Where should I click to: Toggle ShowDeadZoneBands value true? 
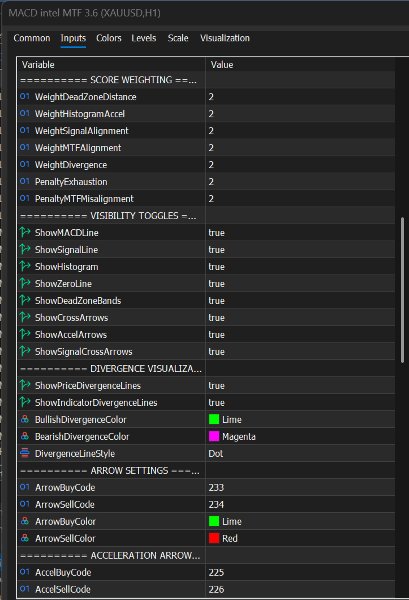(300, 301)
